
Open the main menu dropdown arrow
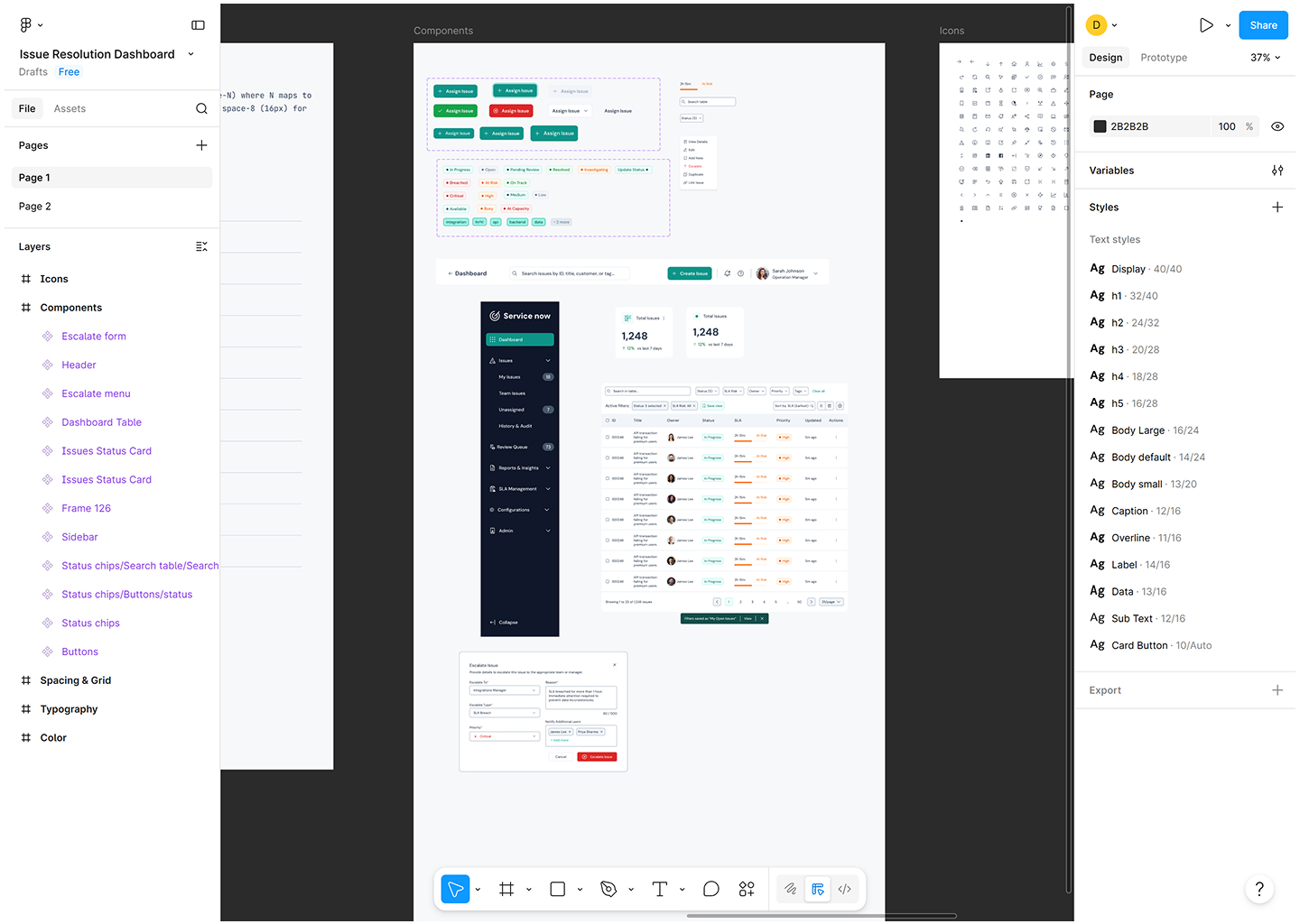[41, 25]
